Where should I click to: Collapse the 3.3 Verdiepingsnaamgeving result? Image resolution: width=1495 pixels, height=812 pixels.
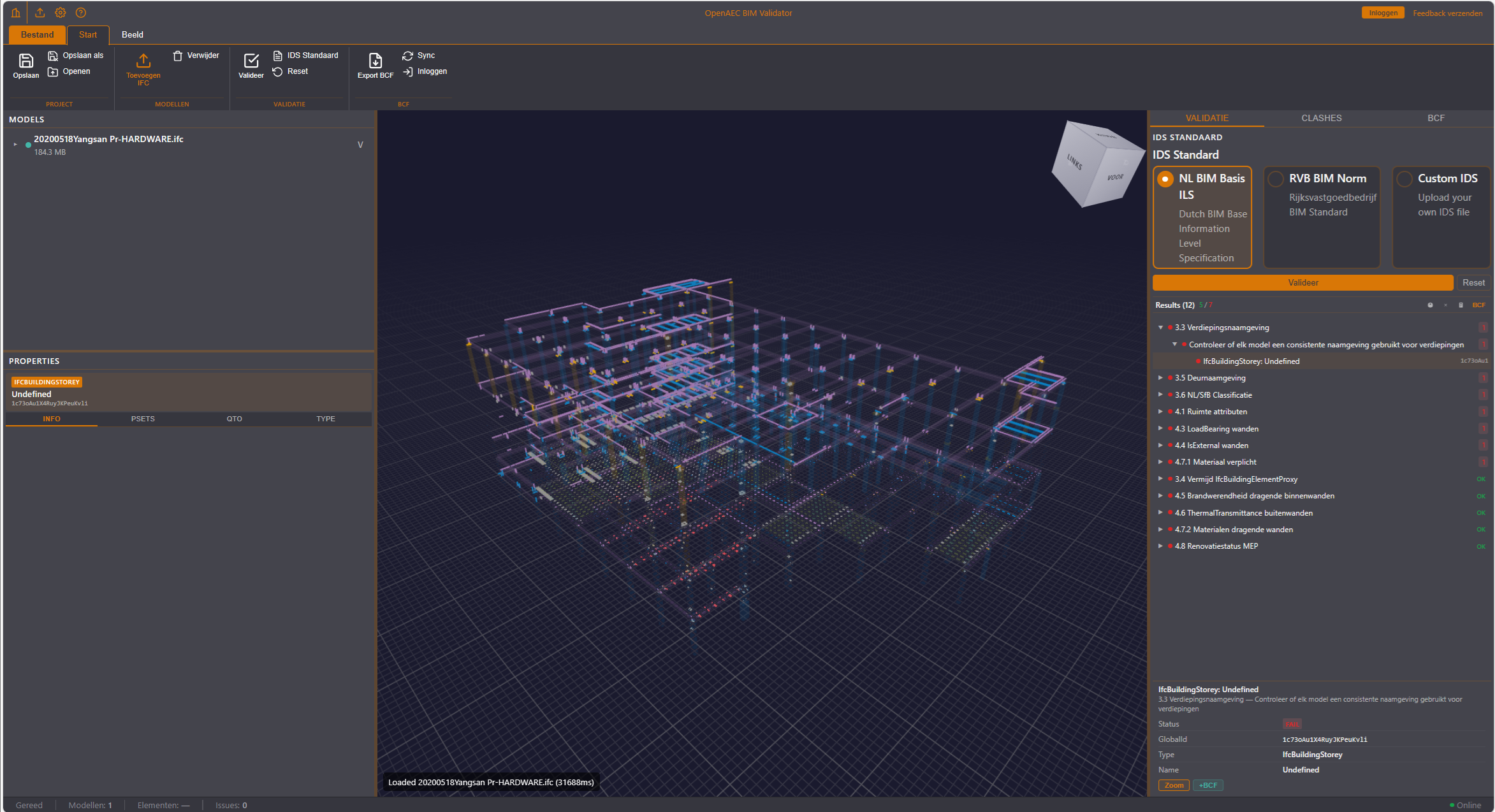(1161, 327)
